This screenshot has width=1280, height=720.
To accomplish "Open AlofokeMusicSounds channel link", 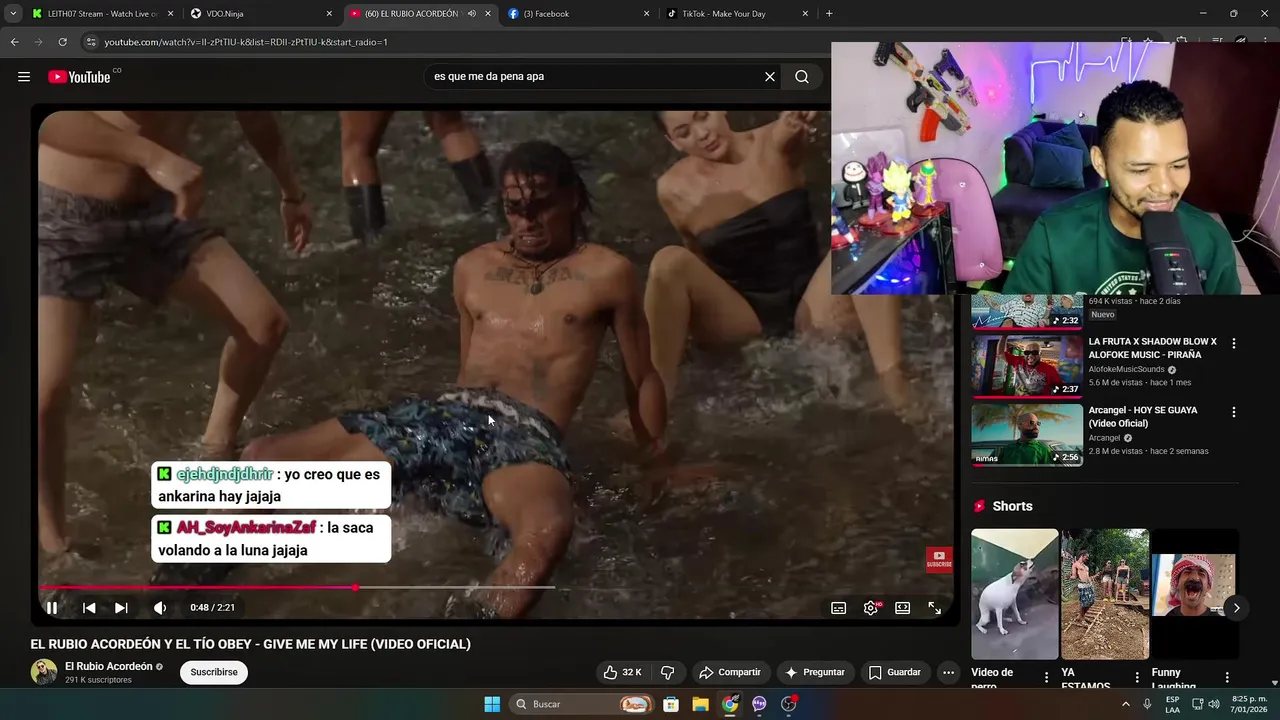I will click(x=1127, y=369).
